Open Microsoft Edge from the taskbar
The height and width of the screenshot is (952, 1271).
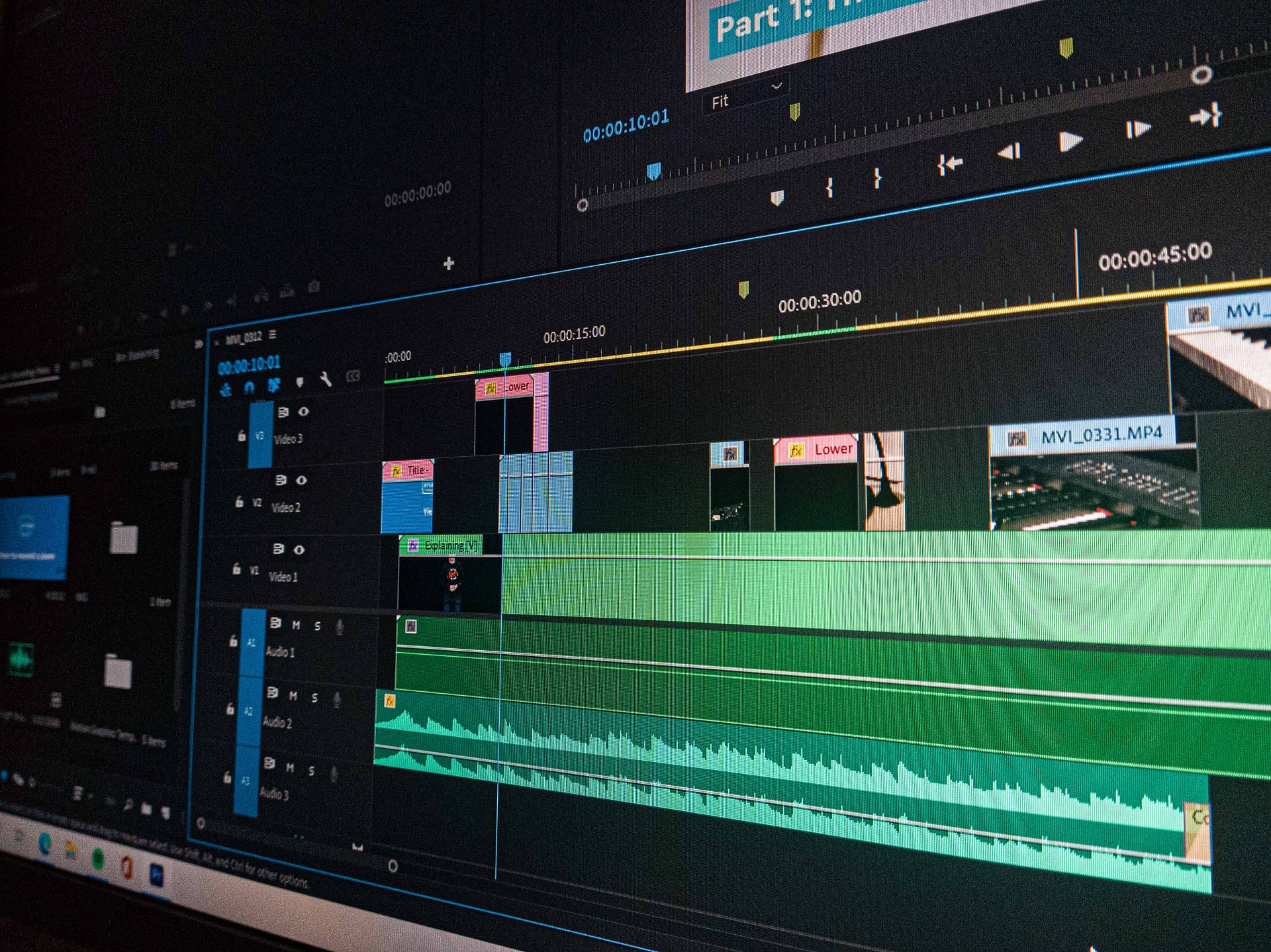[x=45, y=843]
